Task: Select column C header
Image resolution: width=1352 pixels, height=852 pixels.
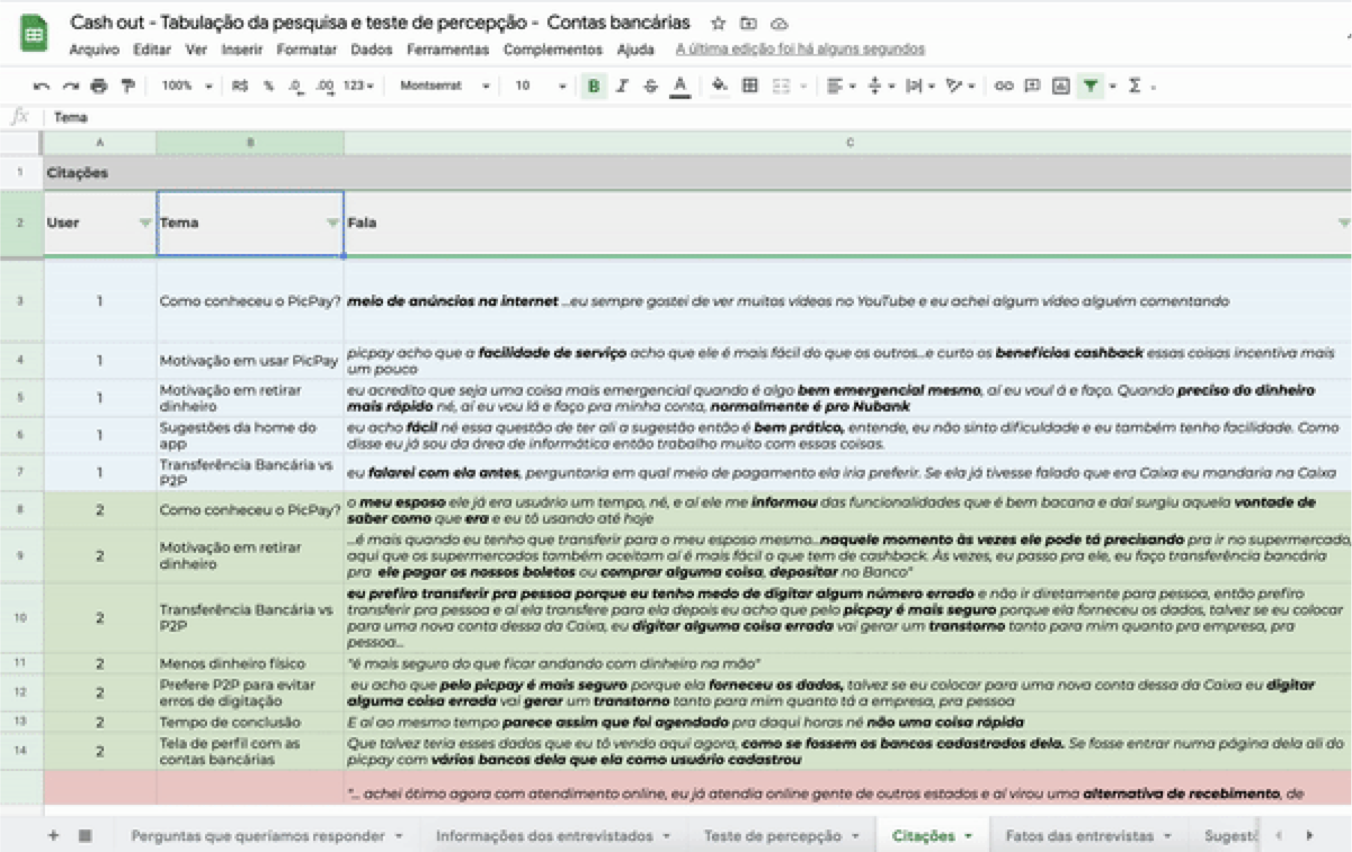Action: pyautogui.click(x=848, y=143)
